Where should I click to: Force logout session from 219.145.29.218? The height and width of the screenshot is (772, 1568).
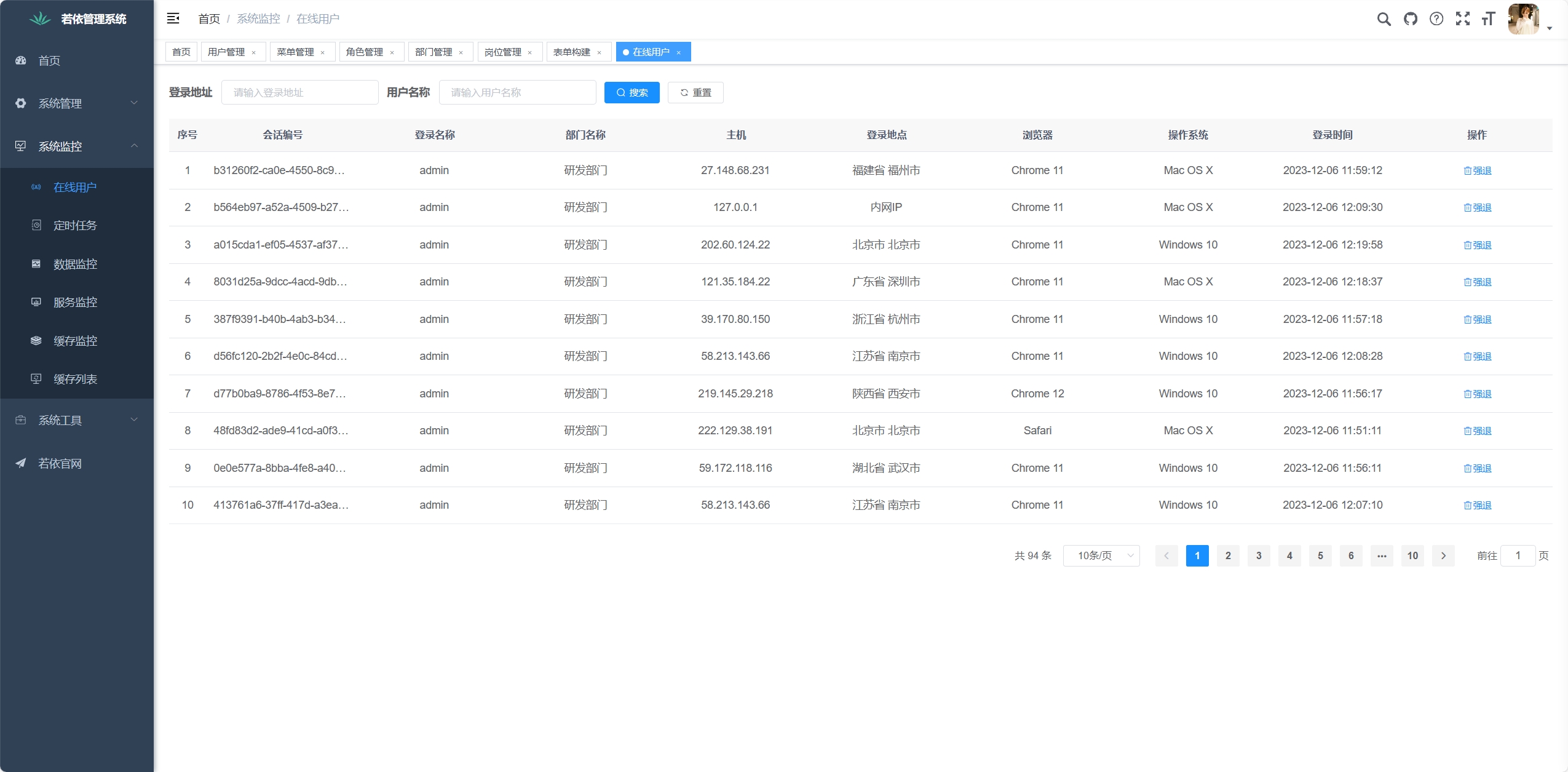coord(1477,394)
